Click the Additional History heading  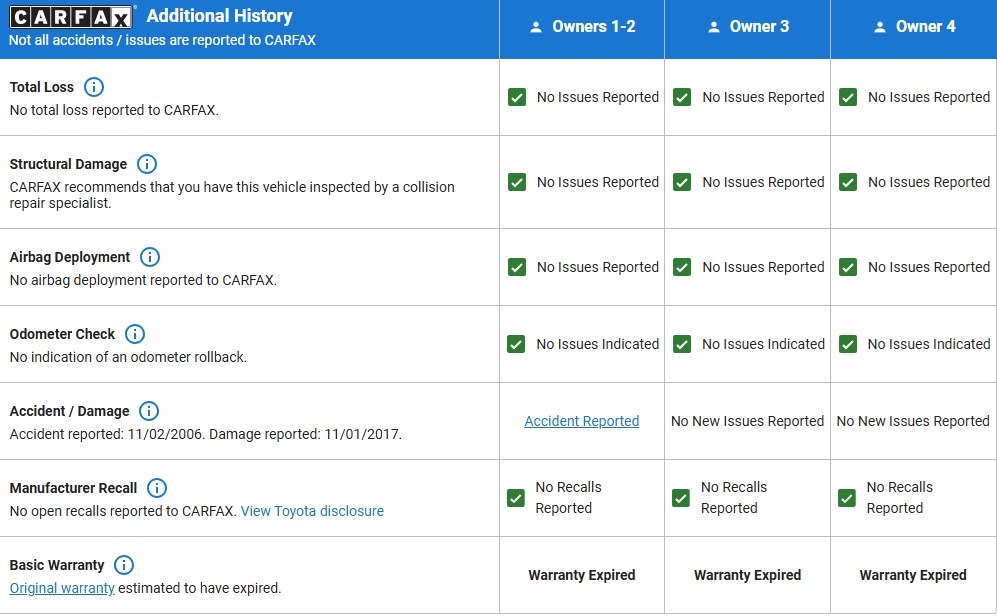[219, 16]
